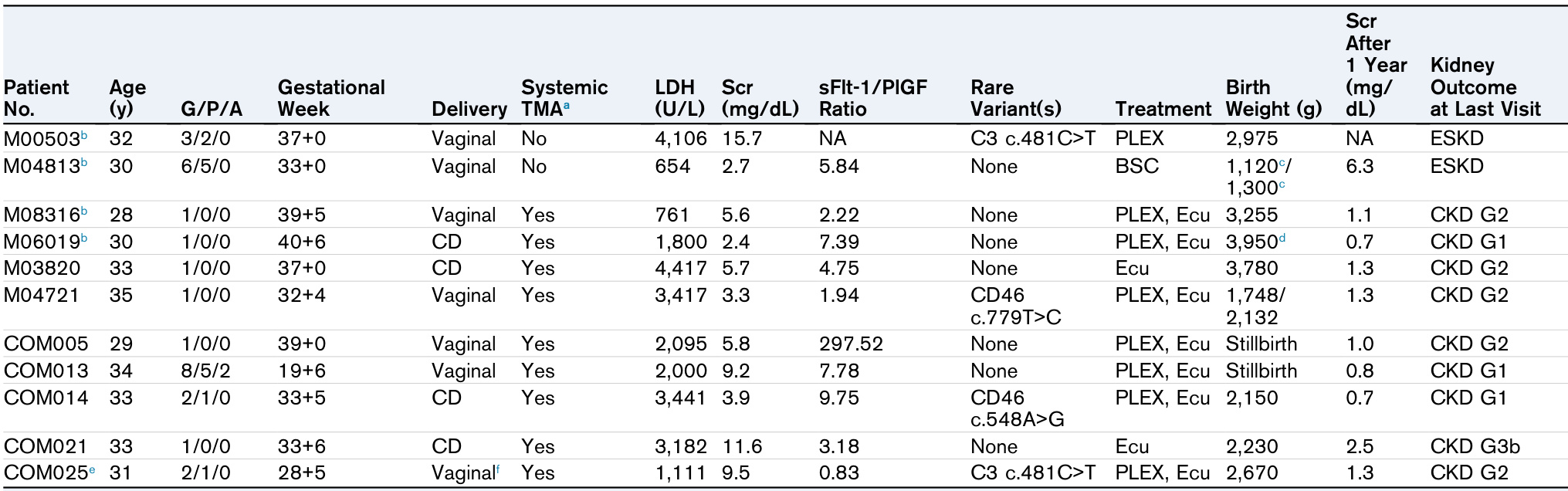Click the Kidney Outcome at Last Visit header

pyautogui.click(x=1485, y=87)
